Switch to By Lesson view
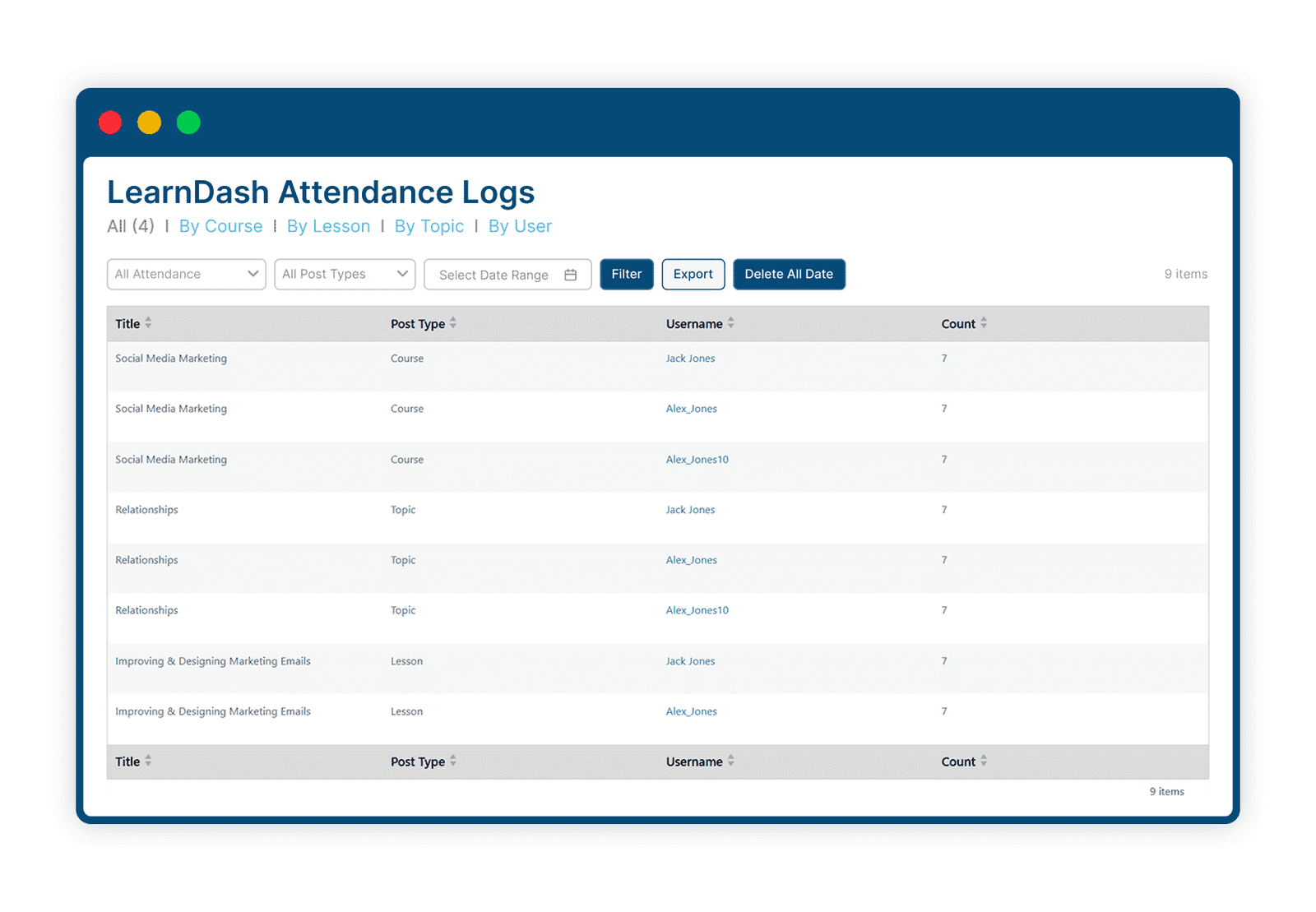The height and width of the screenshot is (912, 1316). (328, 226)
